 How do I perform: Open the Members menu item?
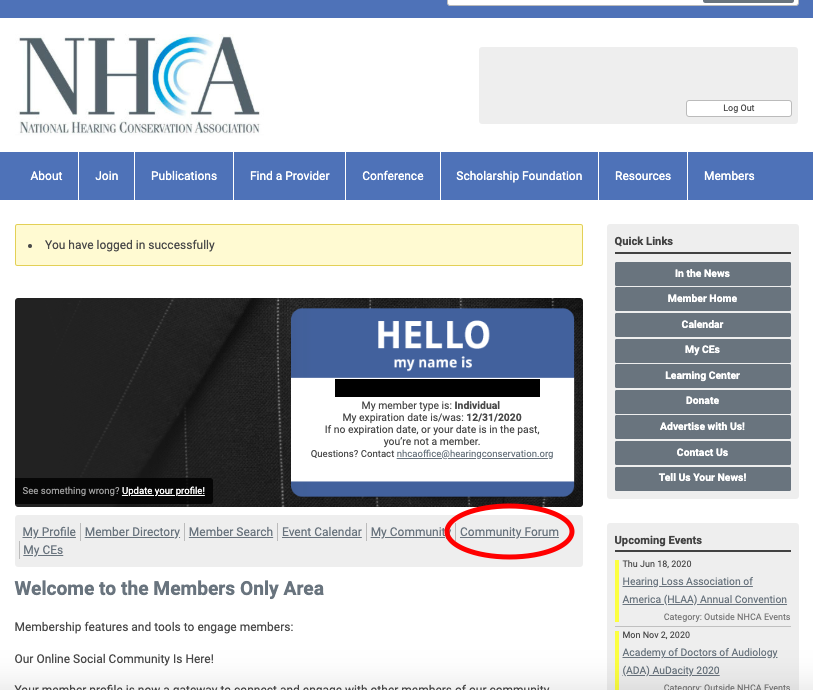point(729,176)
